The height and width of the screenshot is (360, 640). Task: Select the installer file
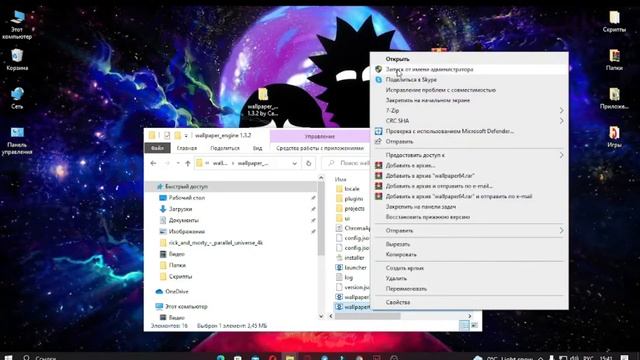tap(350, 258)
